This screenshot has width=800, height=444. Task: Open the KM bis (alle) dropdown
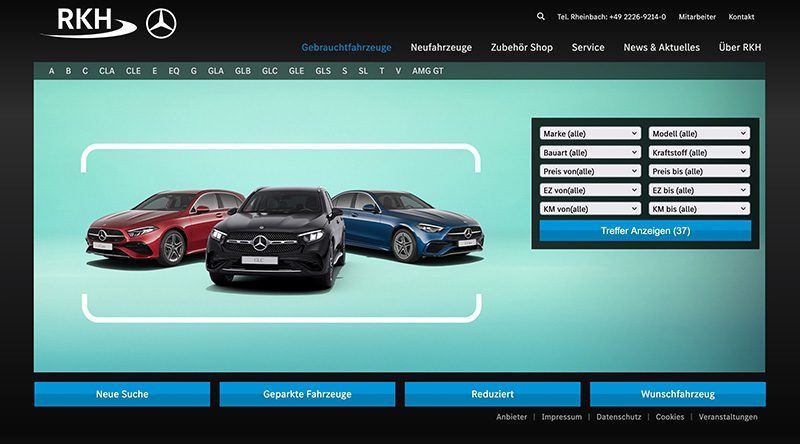coord(699,209)
